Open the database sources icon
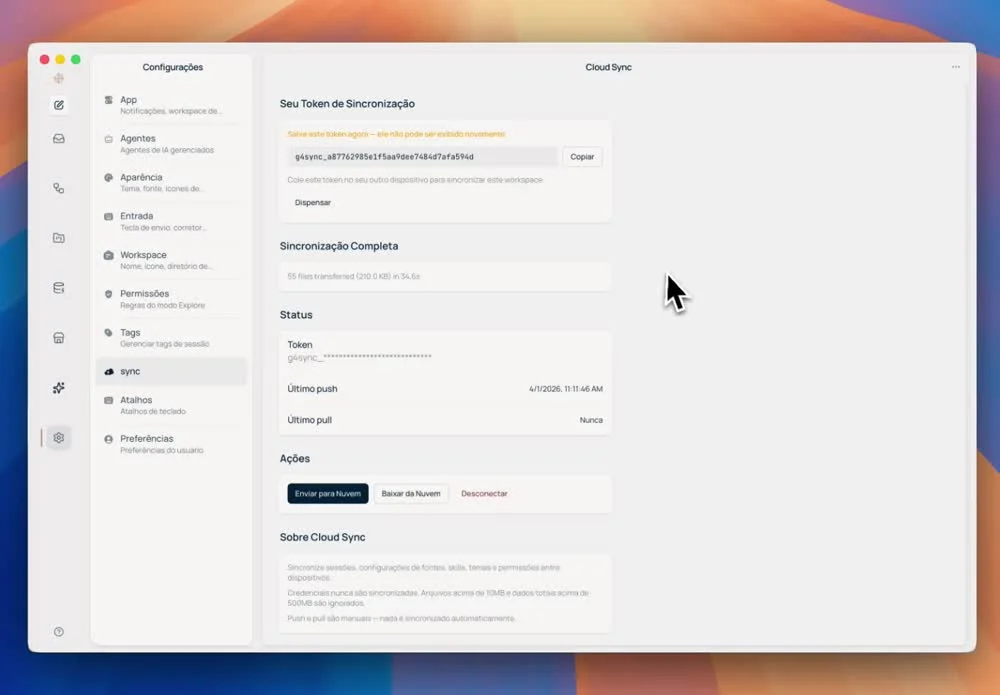 tap(59, 288)
